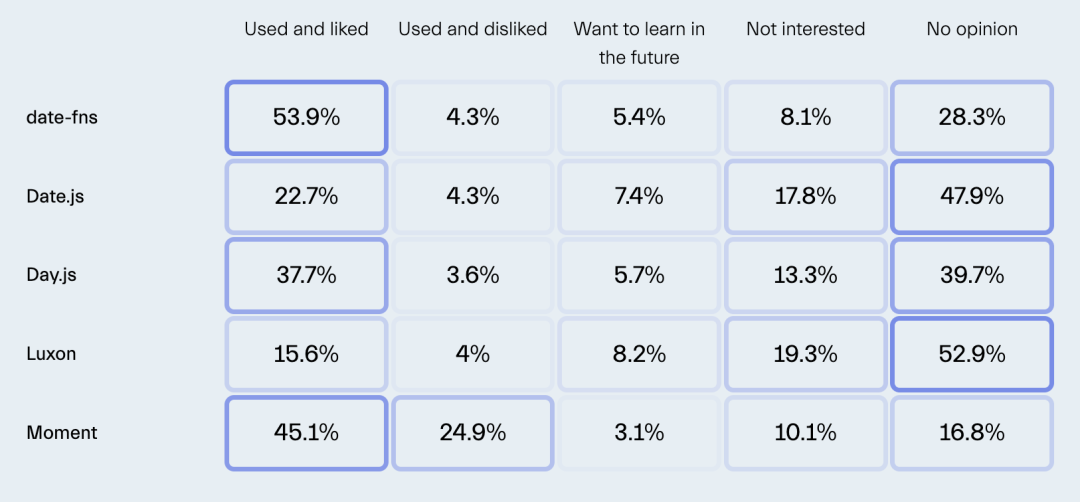The image size is (1080, 502).
Task: Click the Day.js 'Used and liked' 37.7% cell
Action: (306, 275)
